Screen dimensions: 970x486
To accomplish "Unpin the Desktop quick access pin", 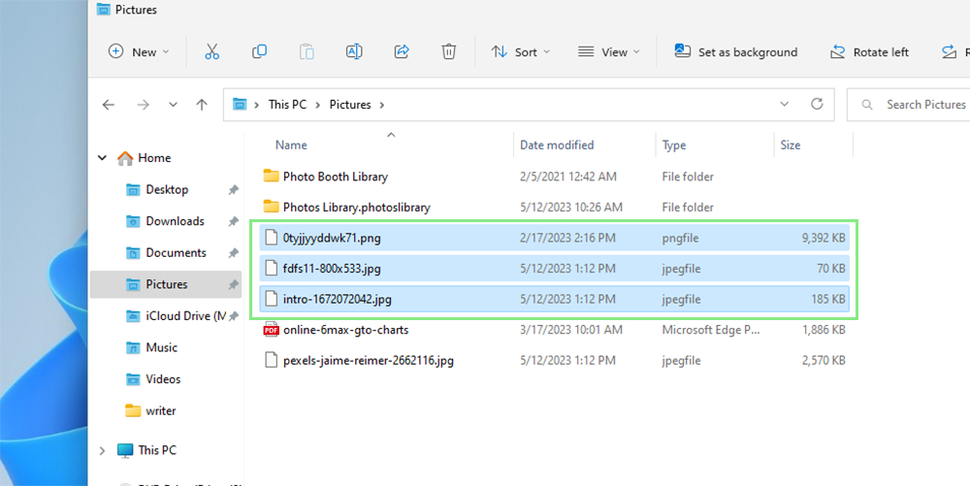I will click(x=233, y=190).
